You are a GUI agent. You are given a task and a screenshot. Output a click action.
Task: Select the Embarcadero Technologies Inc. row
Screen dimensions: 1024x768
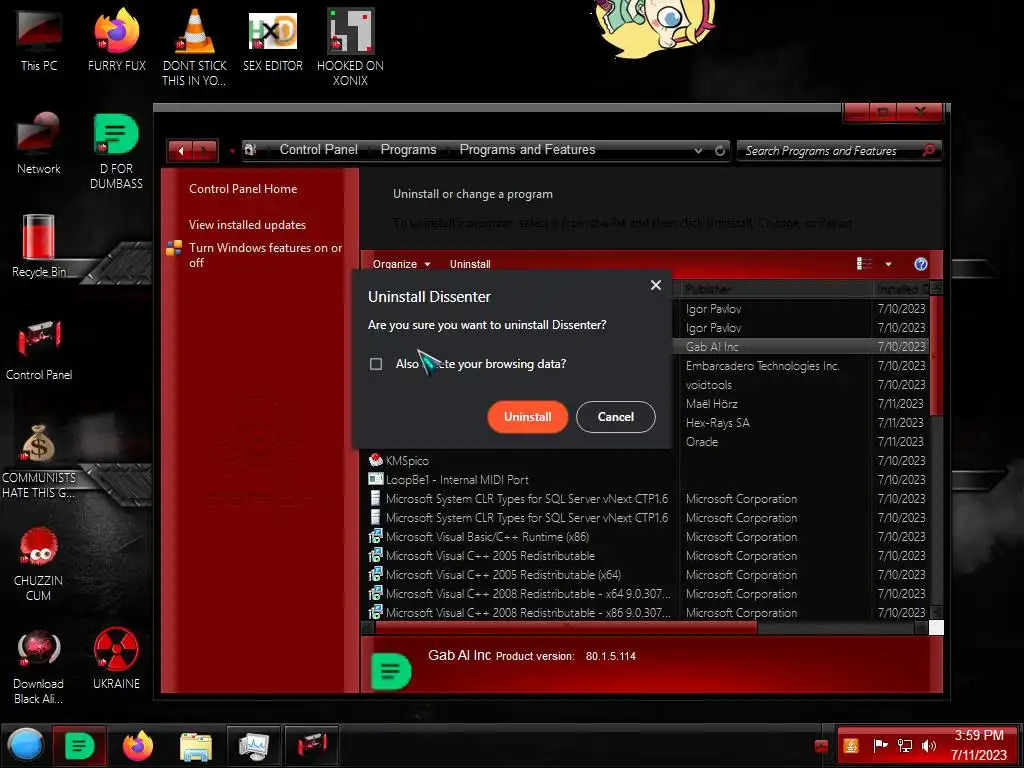point(800,366)
